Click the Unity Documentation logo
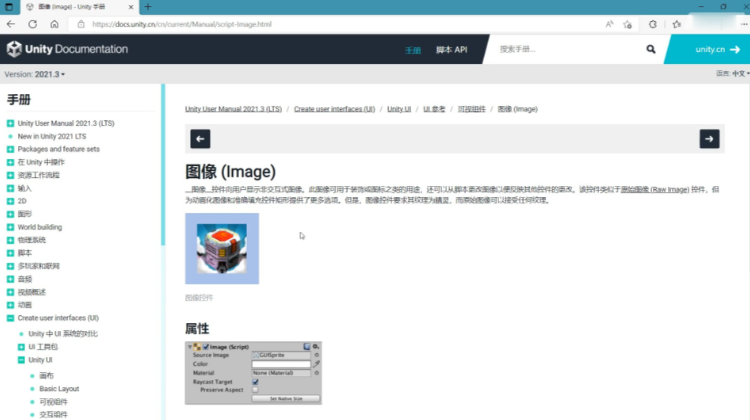750x420 pixels. pos(67,49)
